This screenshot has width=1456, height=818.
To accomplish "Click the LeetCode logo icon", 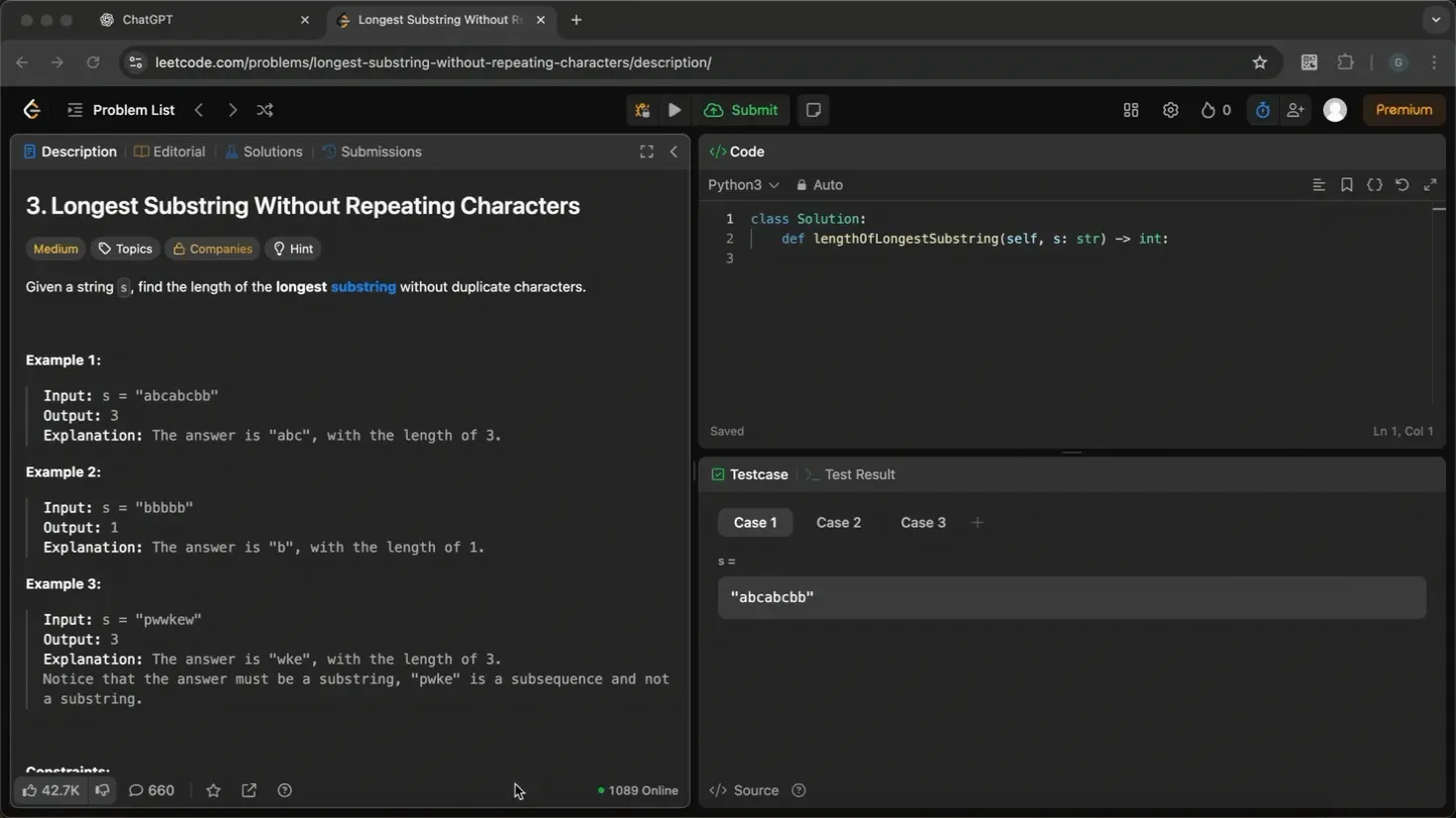I will click(32, 110).
